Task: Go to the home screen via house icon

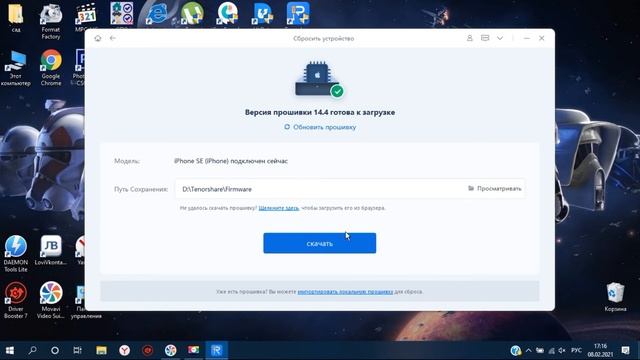Action: point(98,38)
